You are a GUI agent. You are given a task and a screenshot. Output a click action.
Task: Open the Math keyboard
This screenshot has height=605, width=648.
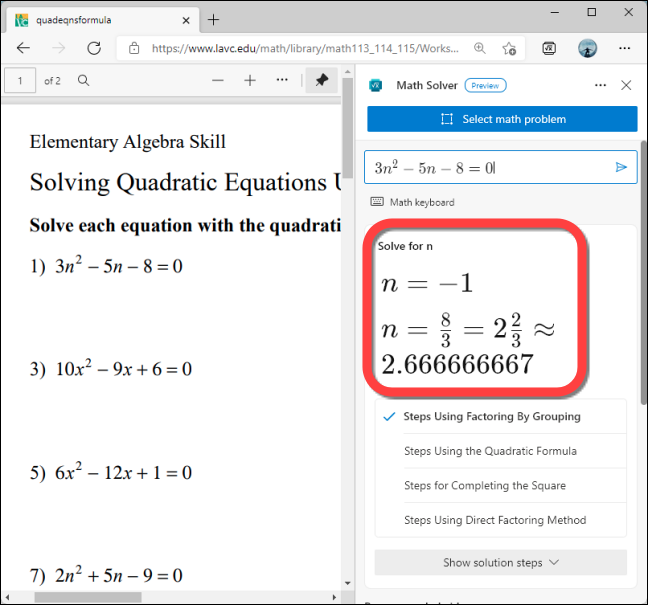[x=412, y=202]
